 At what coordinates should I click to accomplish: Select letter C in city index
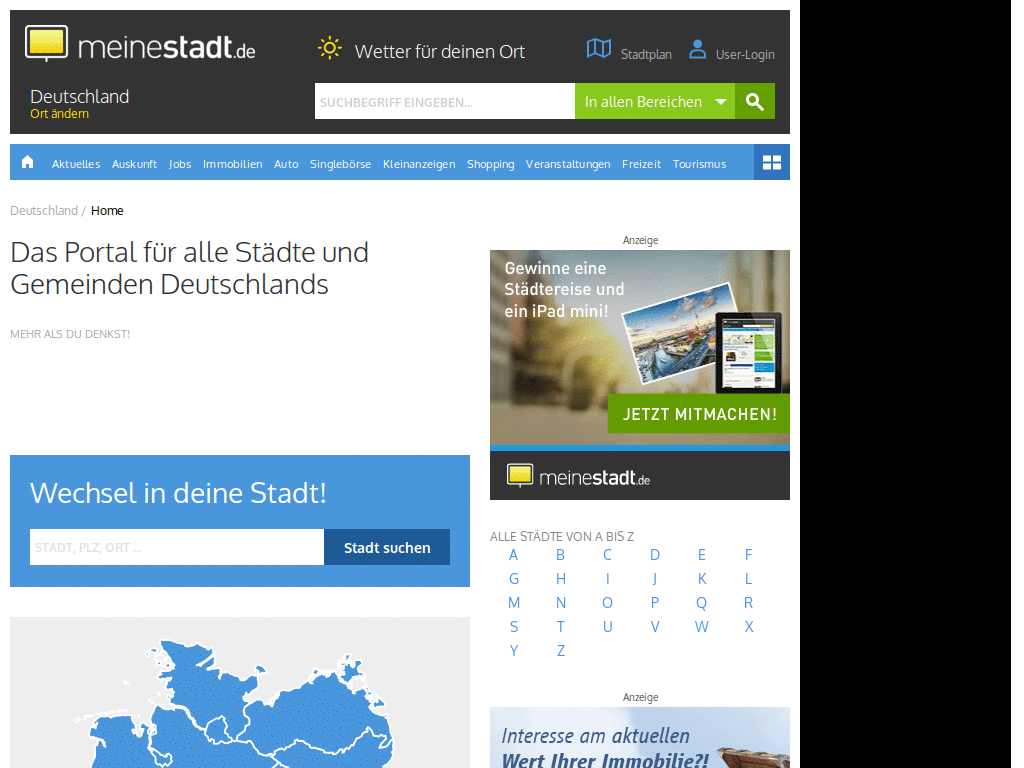coord(607,555)
